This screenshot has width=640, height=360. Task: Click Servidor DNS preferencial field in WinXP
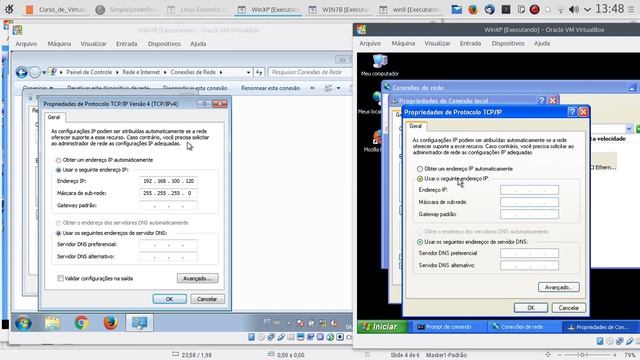pos(529,253)
